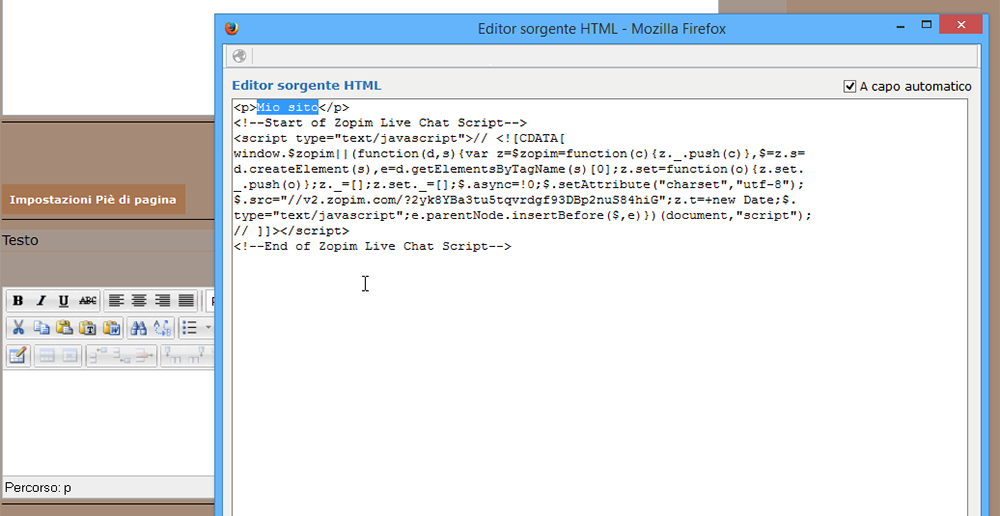Click the Firefox logo in the title bar
This screenshot has width=1000, height=516.
coord(232,29)
